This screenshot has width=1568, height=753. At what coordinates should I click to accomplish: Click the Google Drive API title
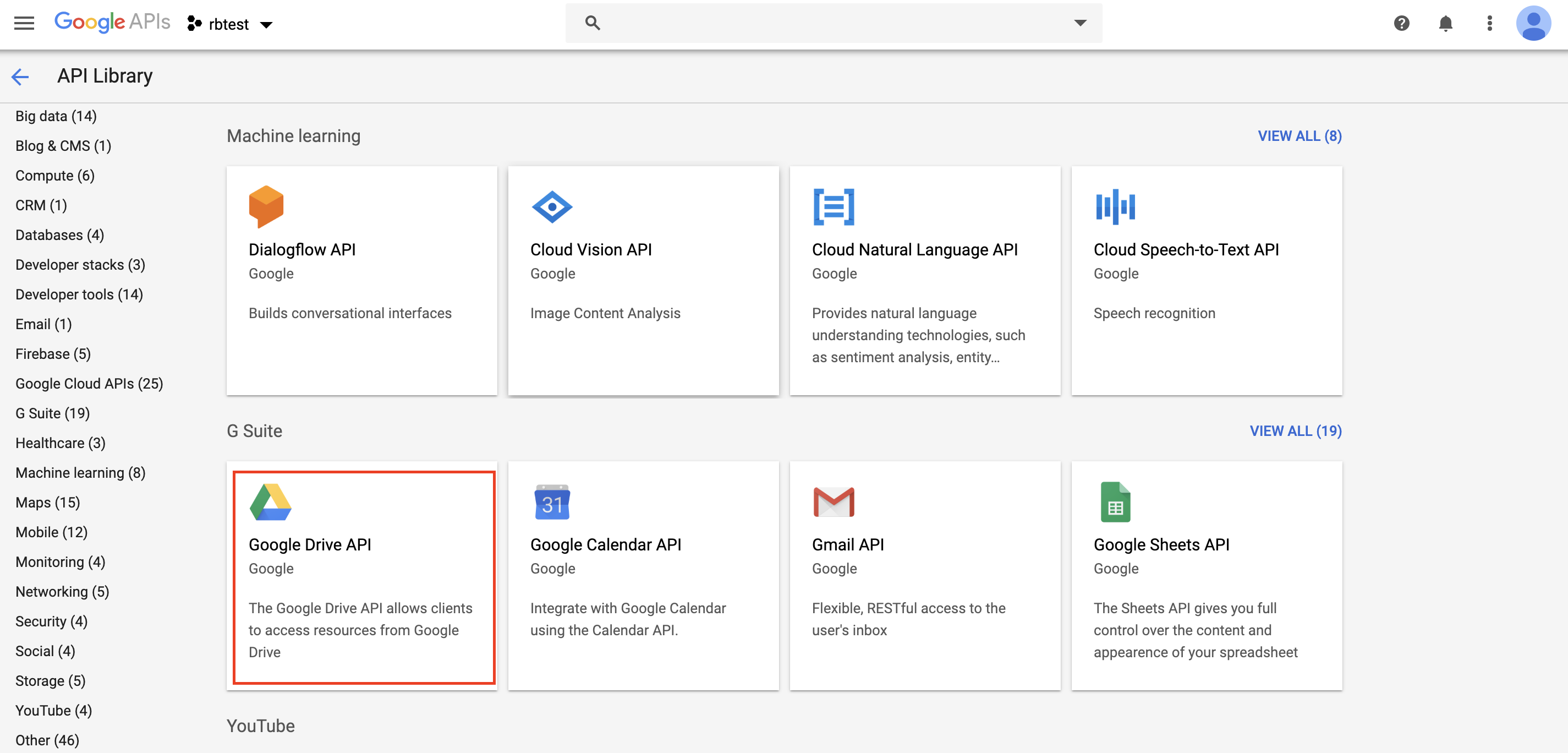point(309,544)
